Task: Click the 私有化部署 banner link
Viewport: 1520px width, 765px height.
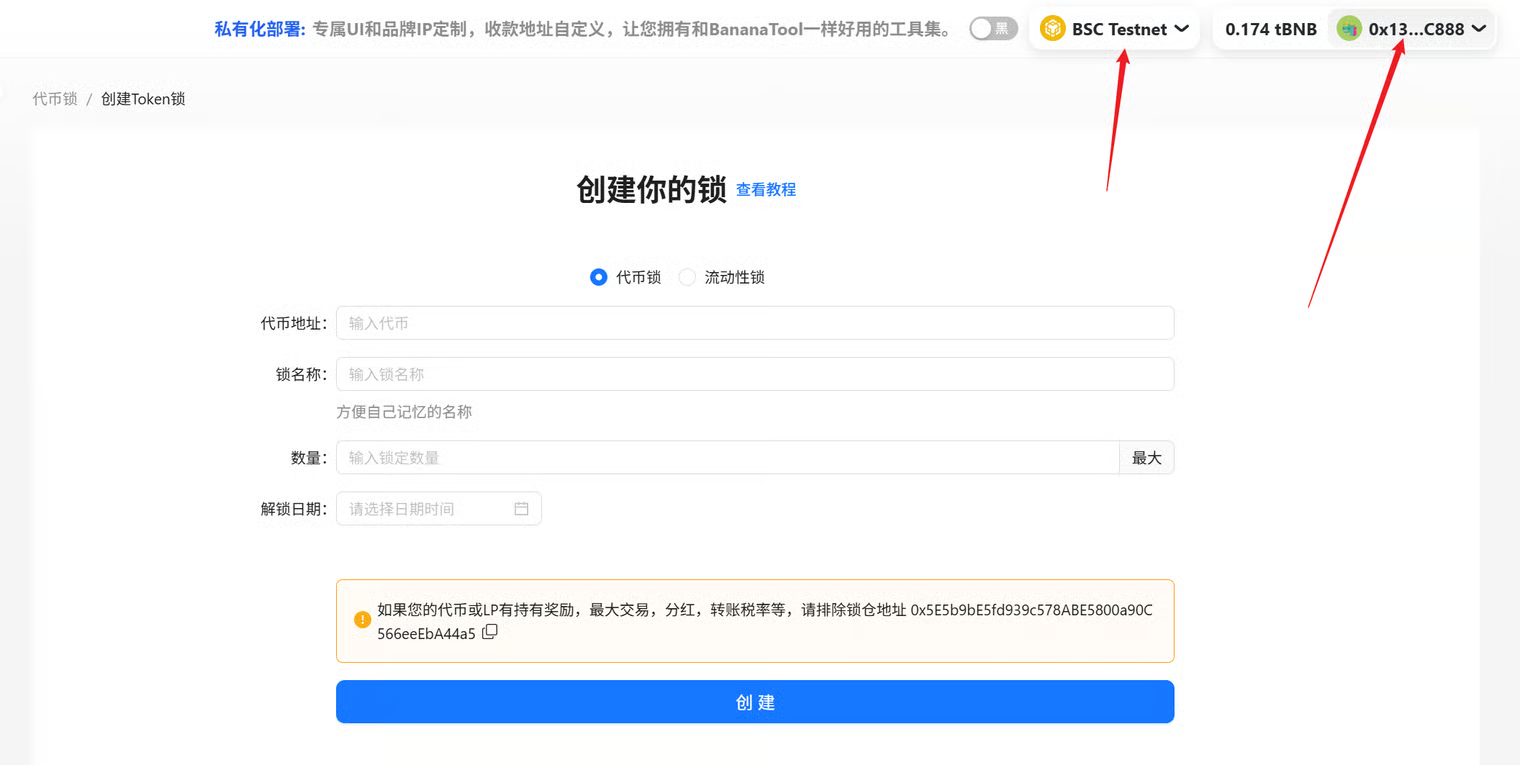Action: pos(259,29)
